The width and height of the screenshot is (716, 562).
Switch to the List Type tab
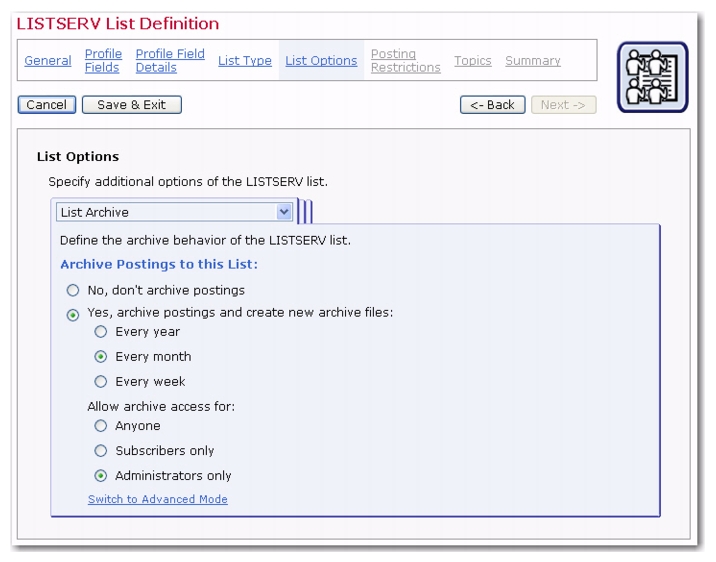(x=245, y=61)
